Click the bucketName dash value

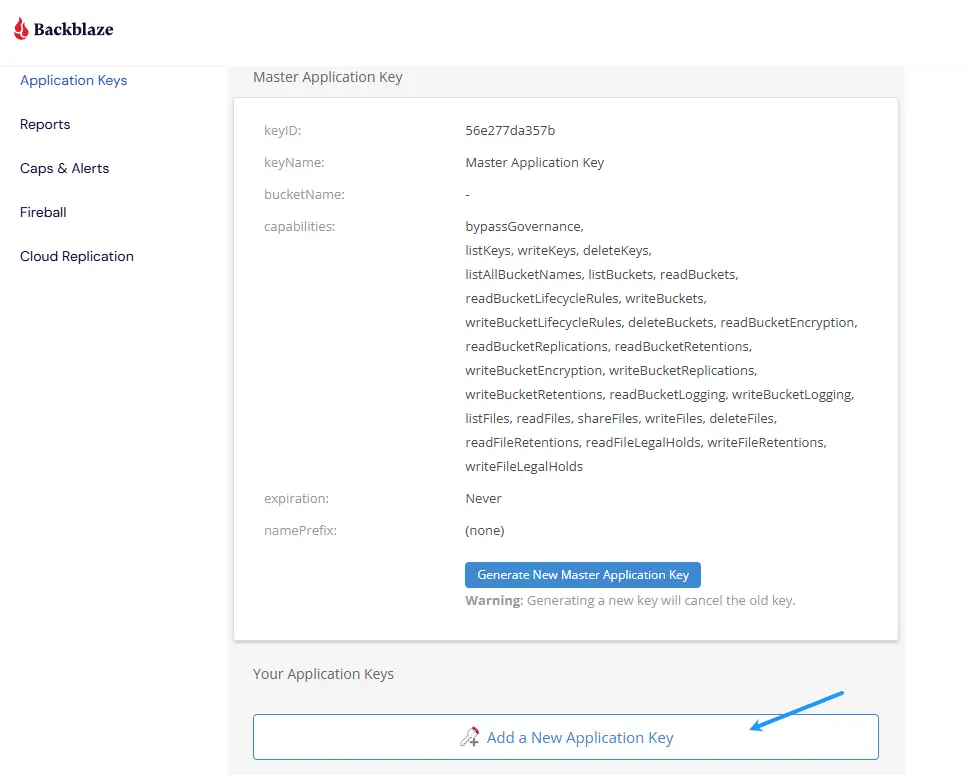tap(467, 195)
